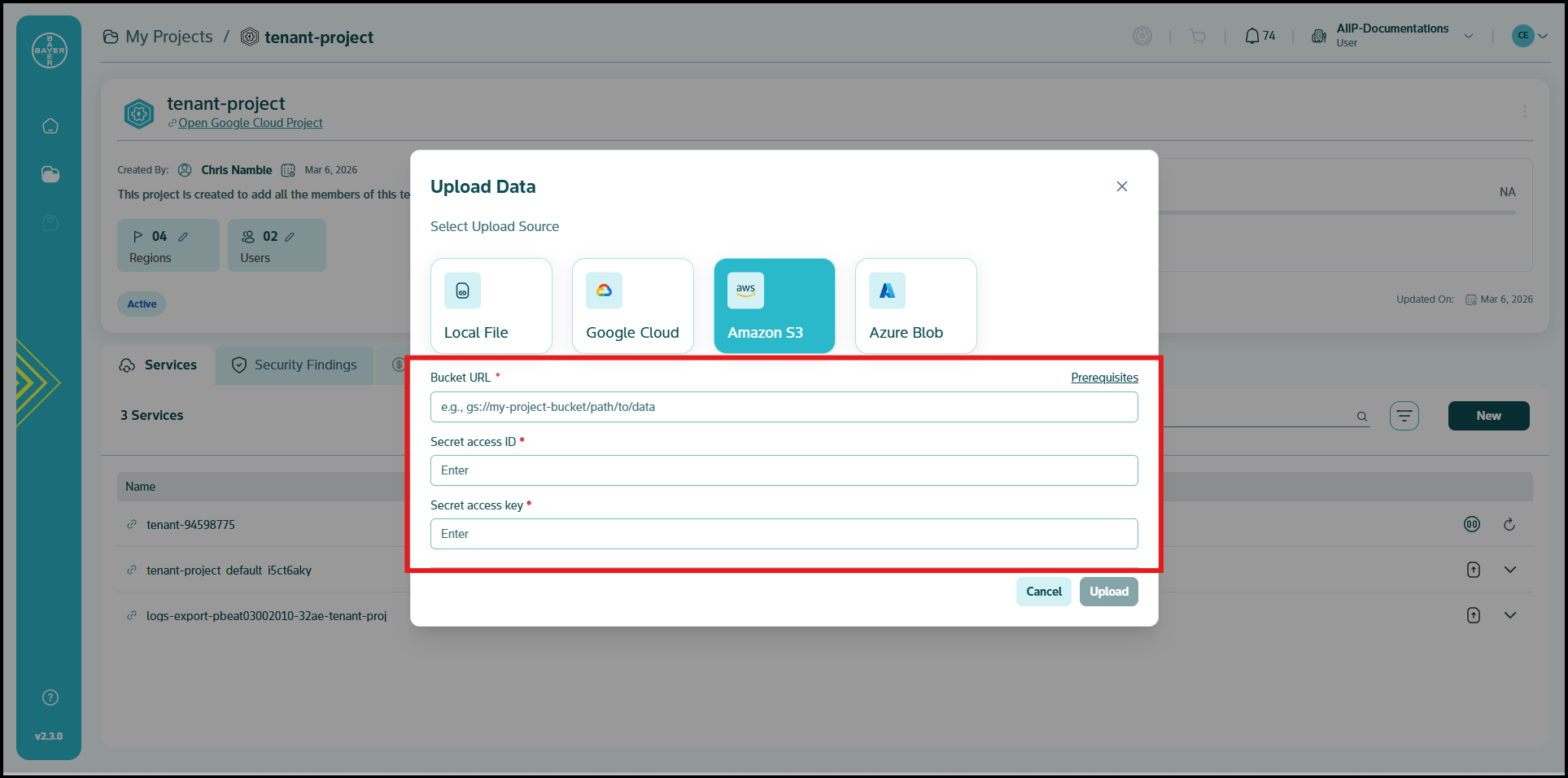This screenshot has height=778, width=1568.
Task: Open the home icon in sidebar
Action: click(50, 126)
